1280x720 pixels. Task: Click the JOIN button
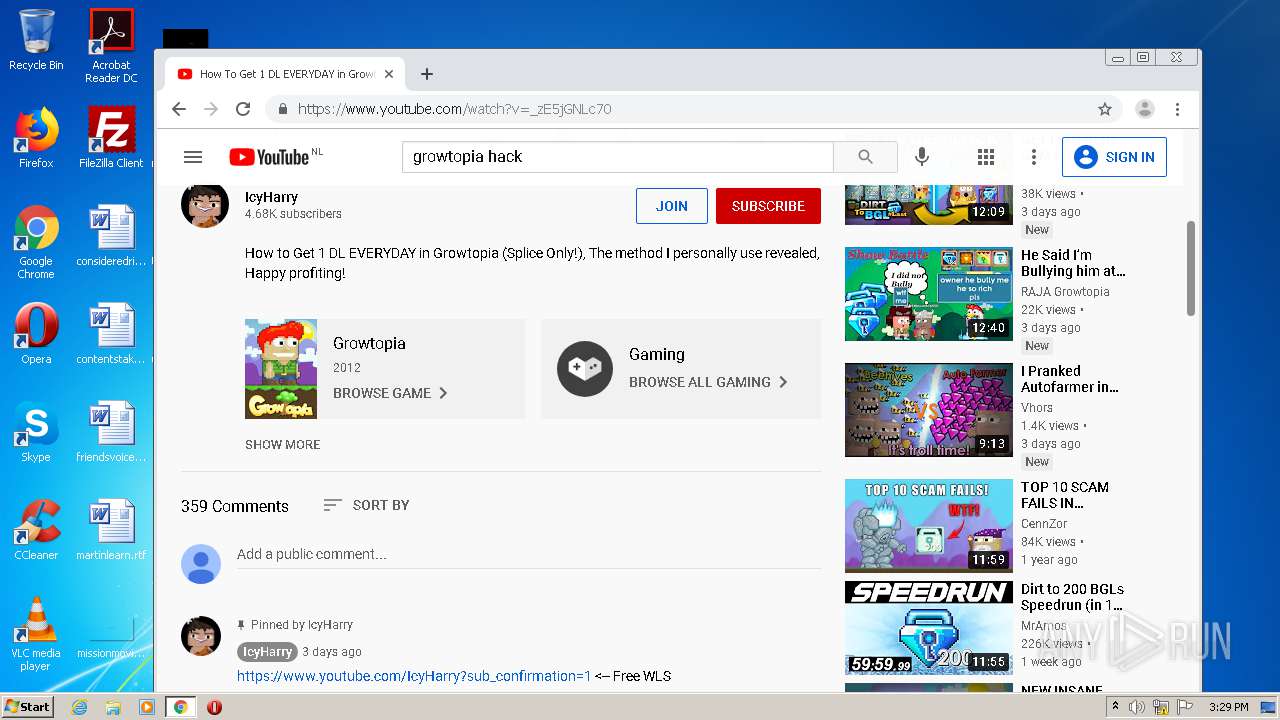672,206
